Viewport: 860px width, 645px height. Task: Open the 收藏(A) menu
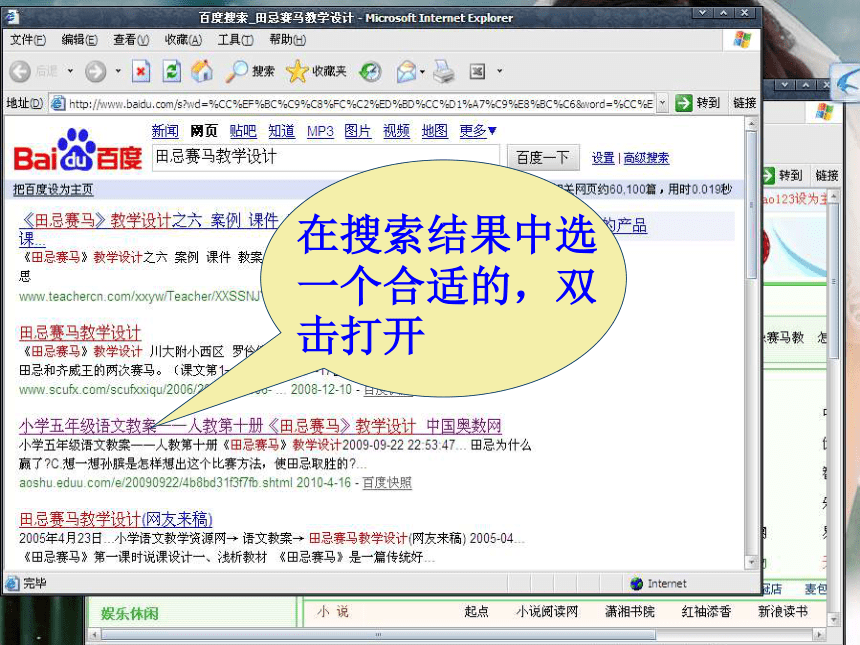(x=183, y=39)
